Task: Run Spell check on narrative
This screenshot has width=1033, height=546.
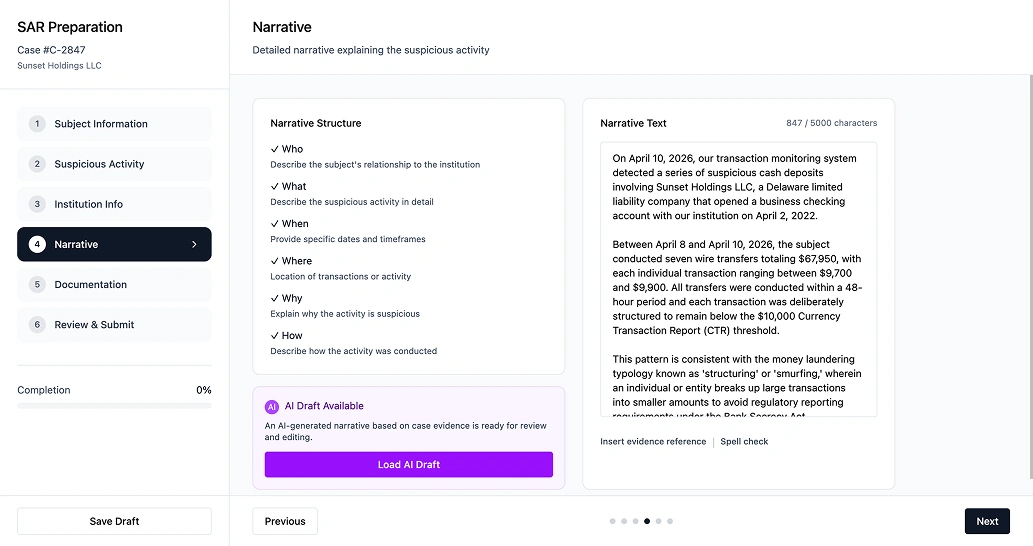Action: click(x=744, y=441)
